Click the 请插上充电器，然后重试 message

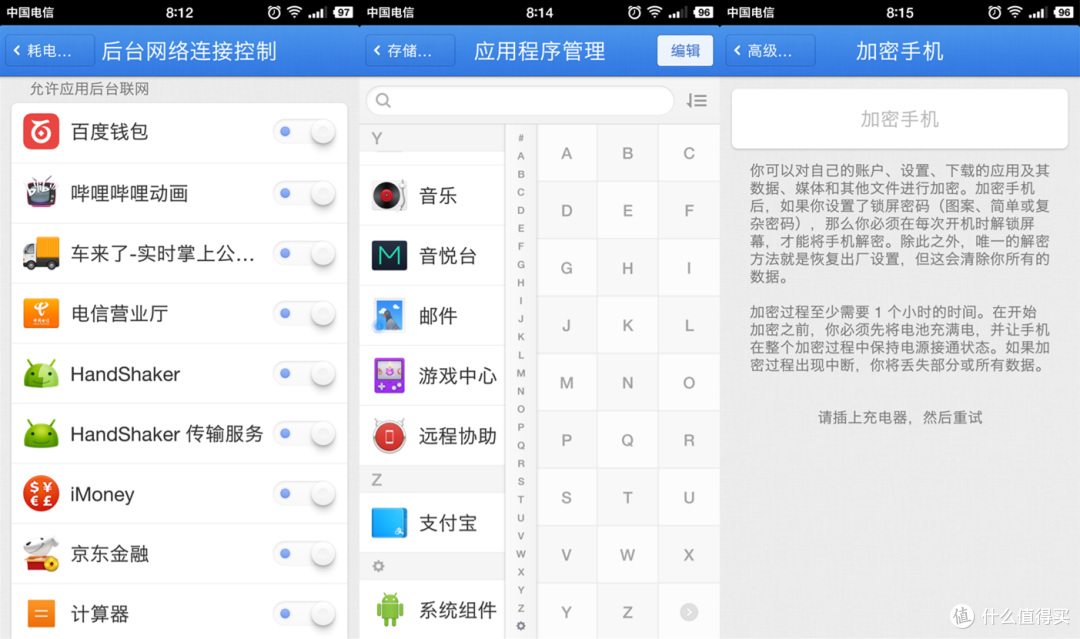point(900,417)
